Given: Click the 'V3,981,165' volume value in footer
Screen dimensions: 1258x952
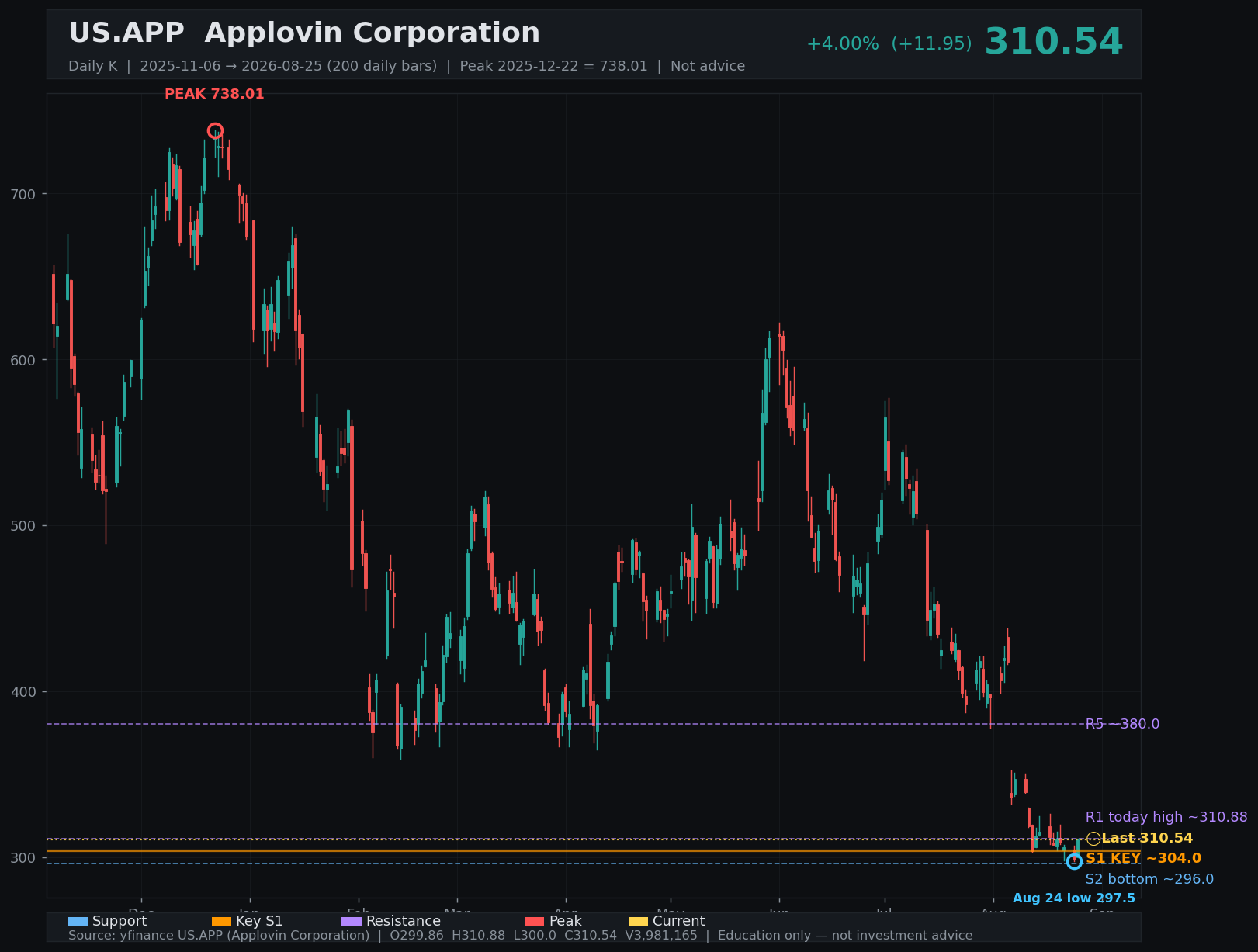Looking at the screenshot, I should 661,936.
